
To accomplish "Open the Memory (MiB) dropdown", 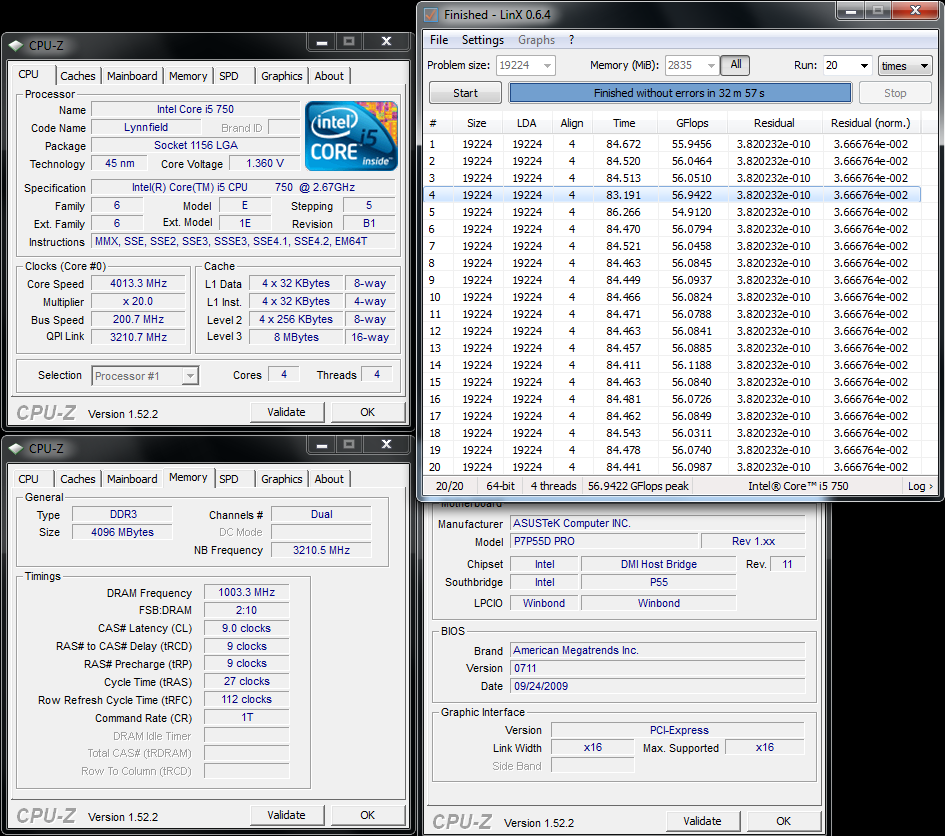I will [711, 65].
